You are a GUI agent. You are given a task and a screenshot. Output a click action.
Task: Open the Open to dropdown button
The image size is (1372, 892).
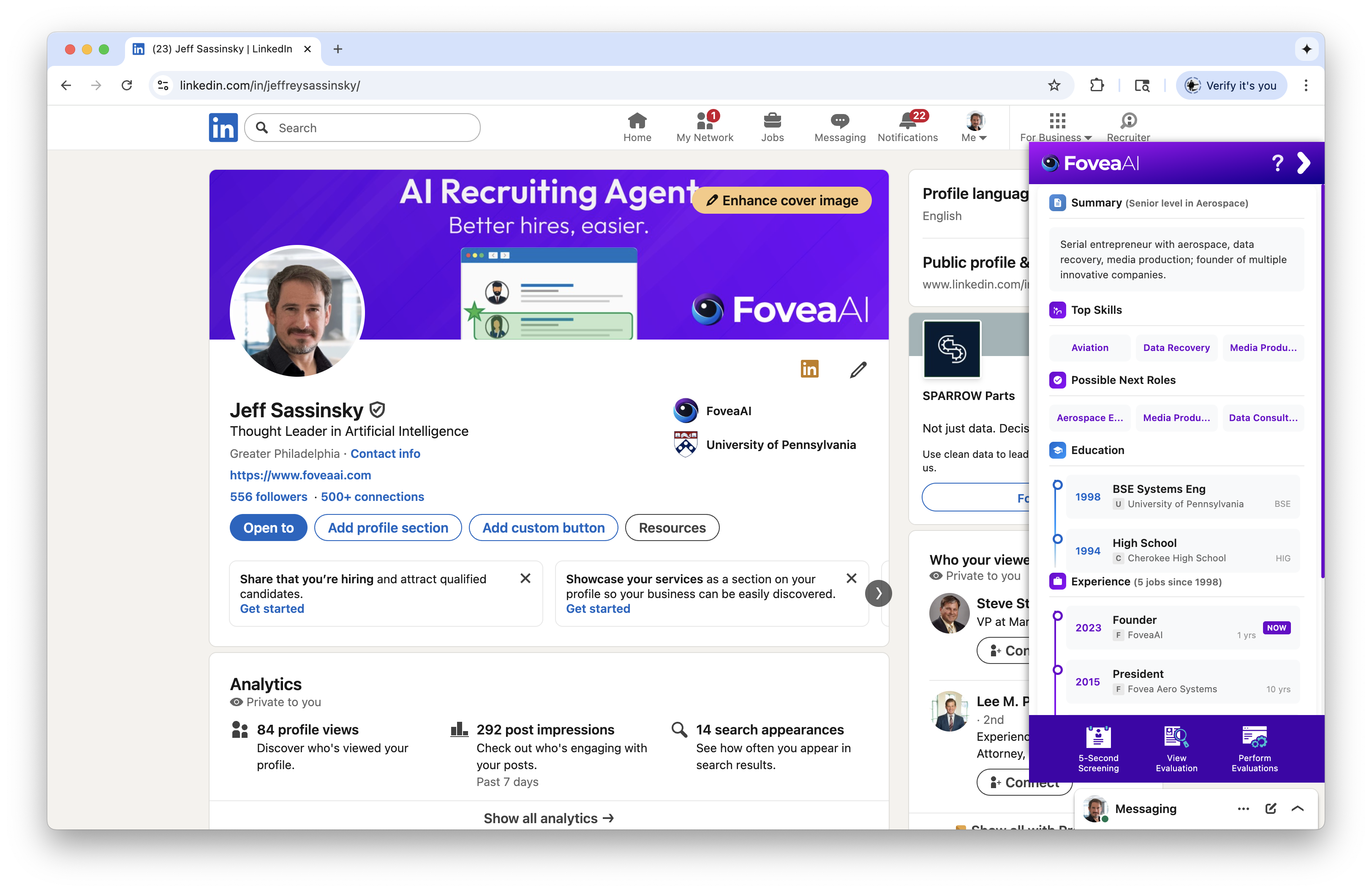point(268,528)
